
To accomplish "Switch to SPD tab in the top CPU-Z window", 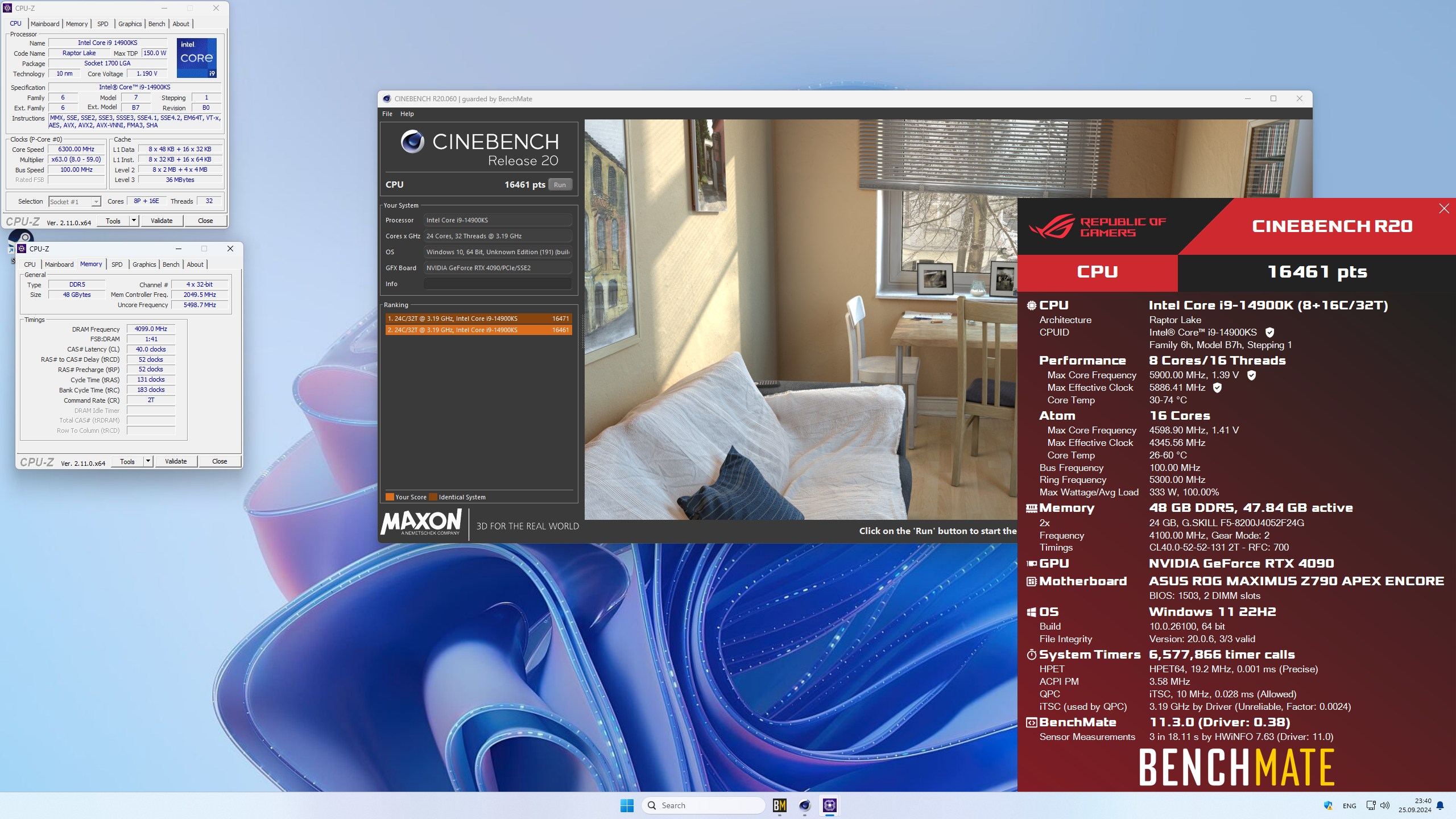I will point(102,24).
